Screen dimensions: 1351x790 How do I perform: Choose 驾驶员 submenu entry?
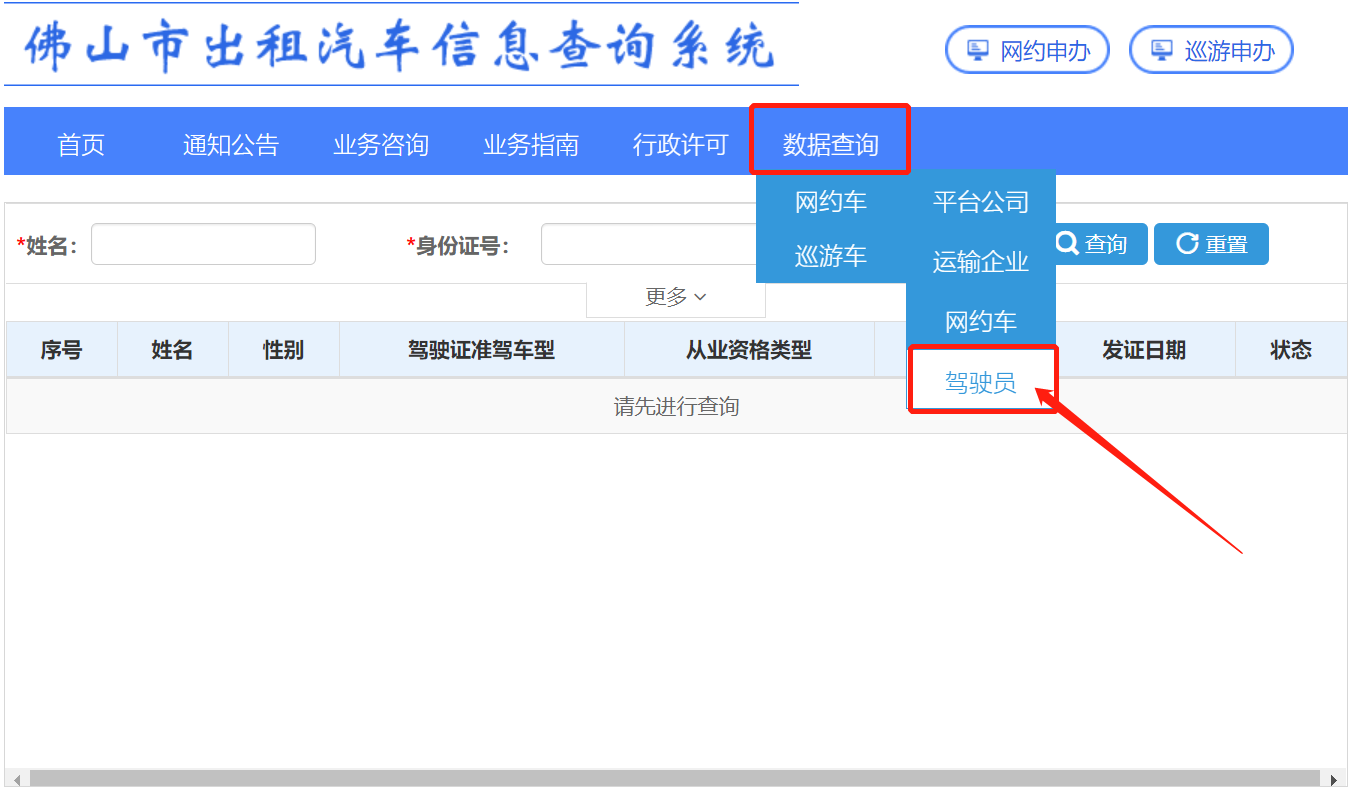tap(981, 381)
